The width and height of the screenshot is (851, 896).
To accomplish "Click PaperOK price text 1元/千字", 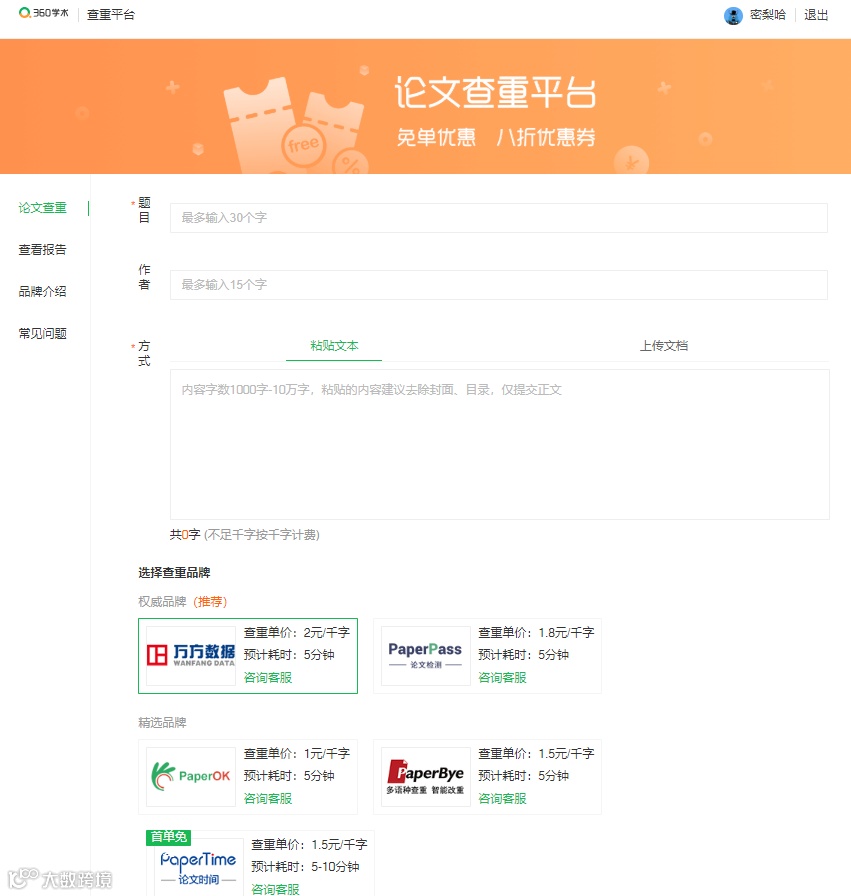I will (326, 754).
